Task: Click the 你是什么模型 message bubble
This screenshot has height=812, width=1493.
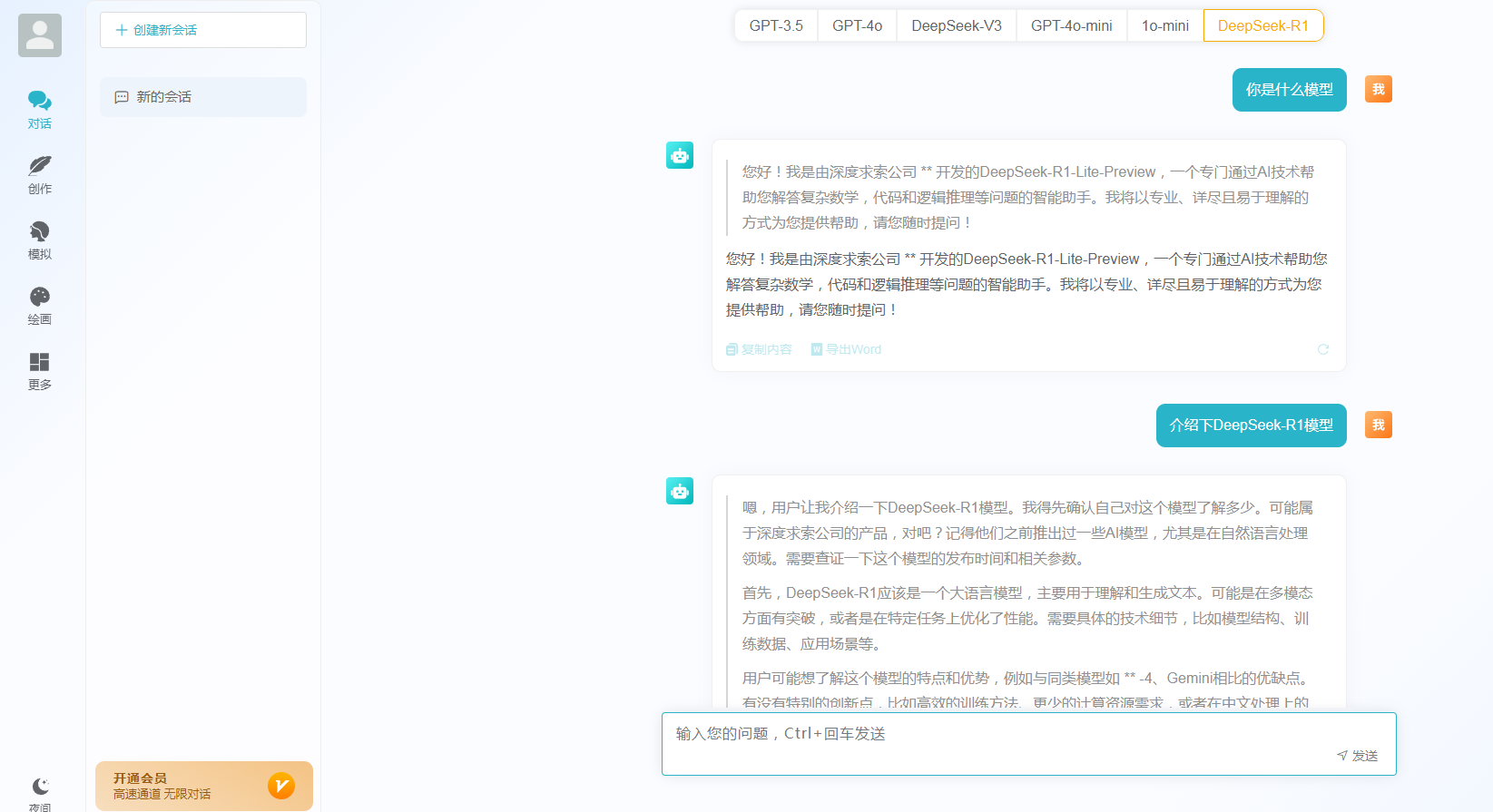Action: 1290,90
